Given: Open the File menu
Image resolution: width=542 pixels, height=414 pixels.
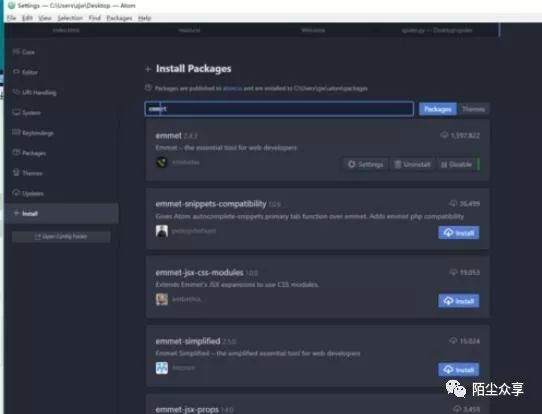Looking at the screenshot, I should tap(11, 18).
